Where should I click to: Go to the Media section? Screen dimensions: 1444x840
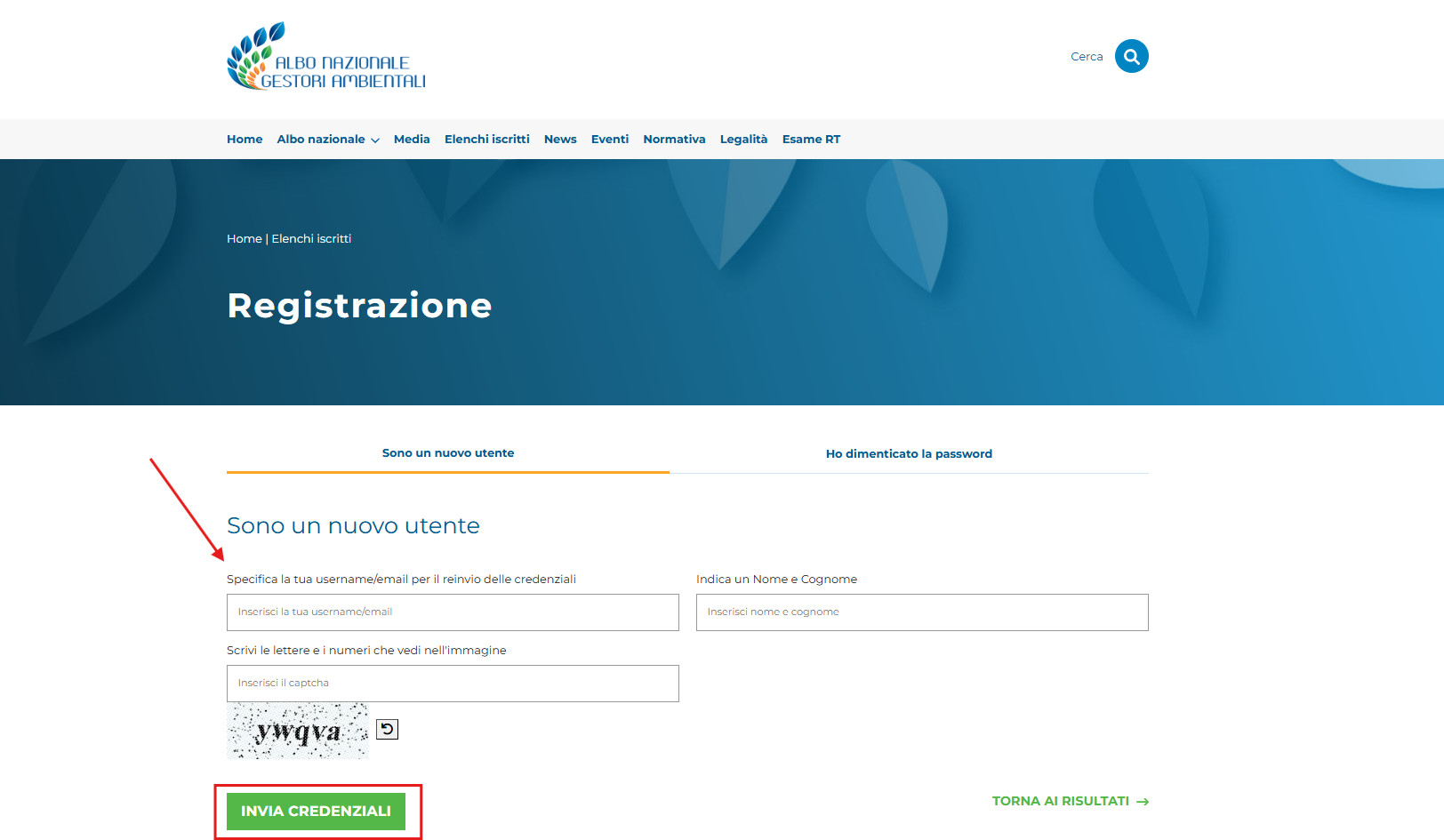[x=412, y=140]
